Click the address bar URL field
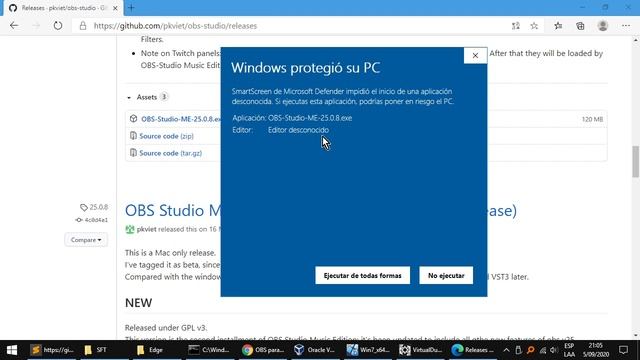 coord(176,26)
